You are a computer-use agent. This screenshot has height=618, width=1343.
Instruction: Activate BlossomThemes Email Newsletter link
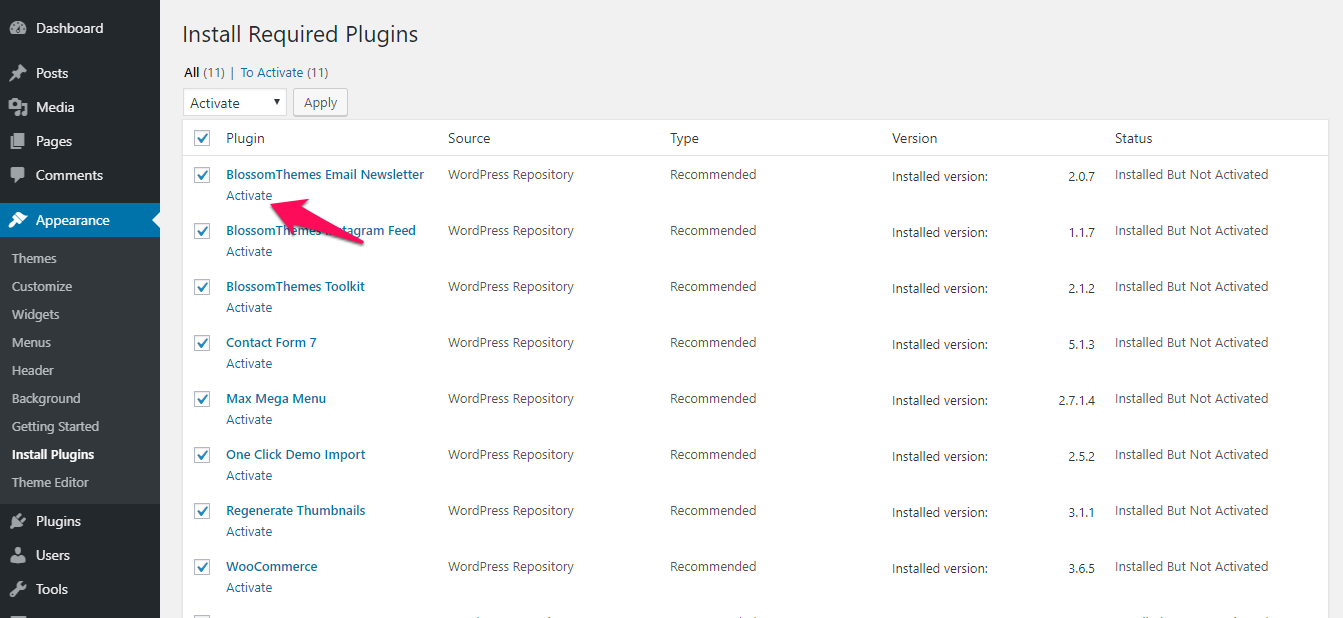click(x=249, y=195)
